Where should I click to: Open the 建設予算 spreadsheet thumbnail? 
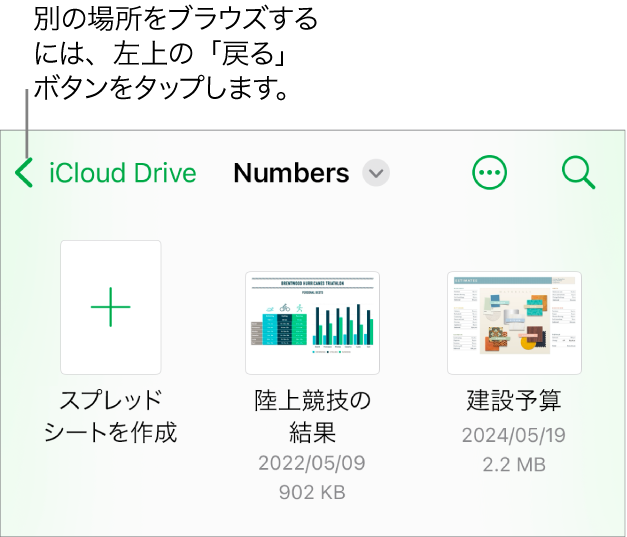[514, 323]
